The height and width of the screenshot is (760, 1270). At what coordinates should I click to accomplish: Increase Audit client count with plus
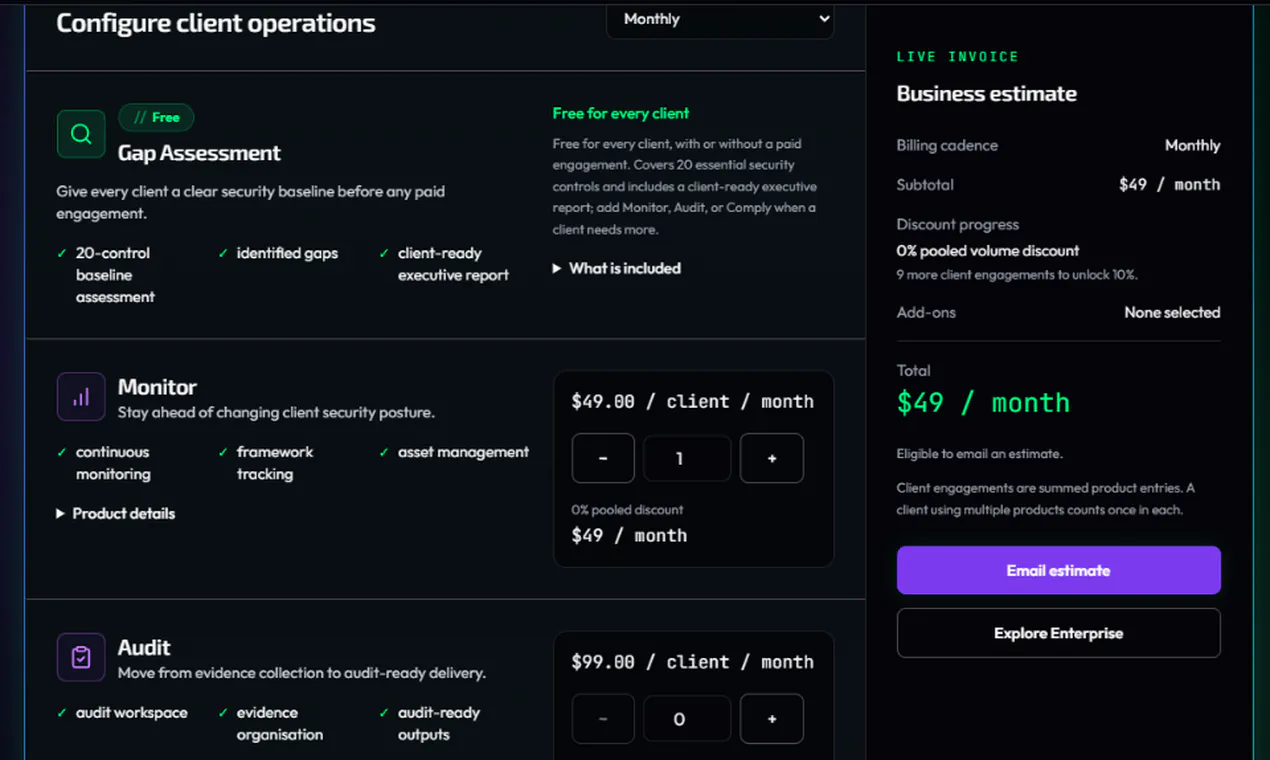772,719
